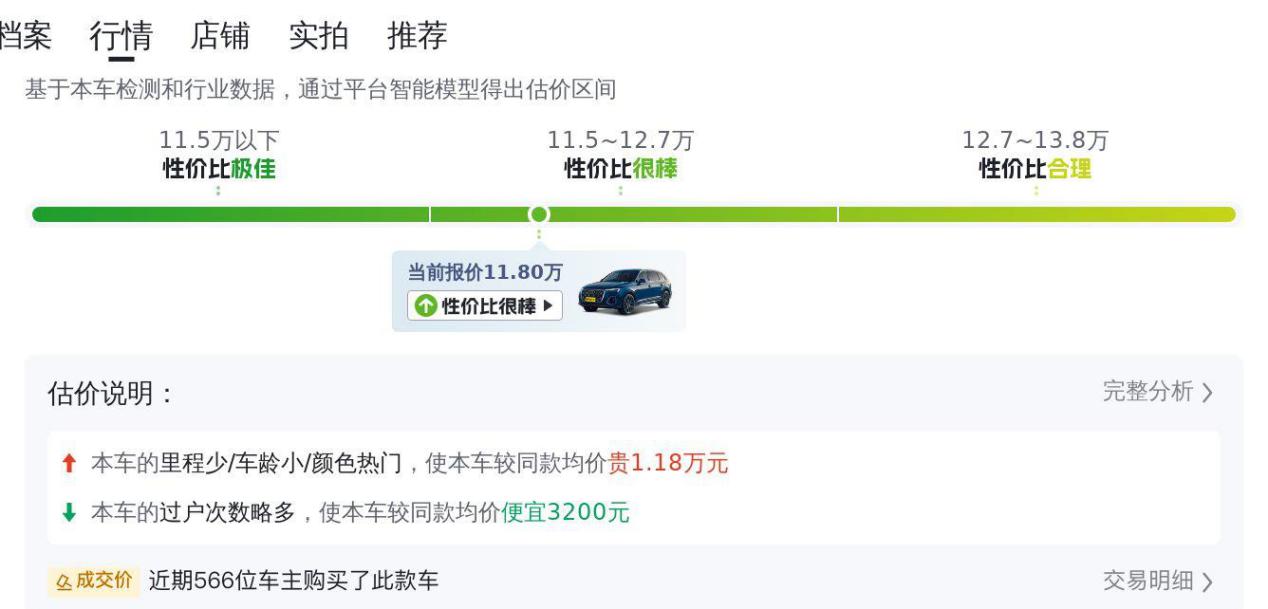Click the green up-arrow circle icon
This screenshot has height=609, width=1268.
click(426, 306)
